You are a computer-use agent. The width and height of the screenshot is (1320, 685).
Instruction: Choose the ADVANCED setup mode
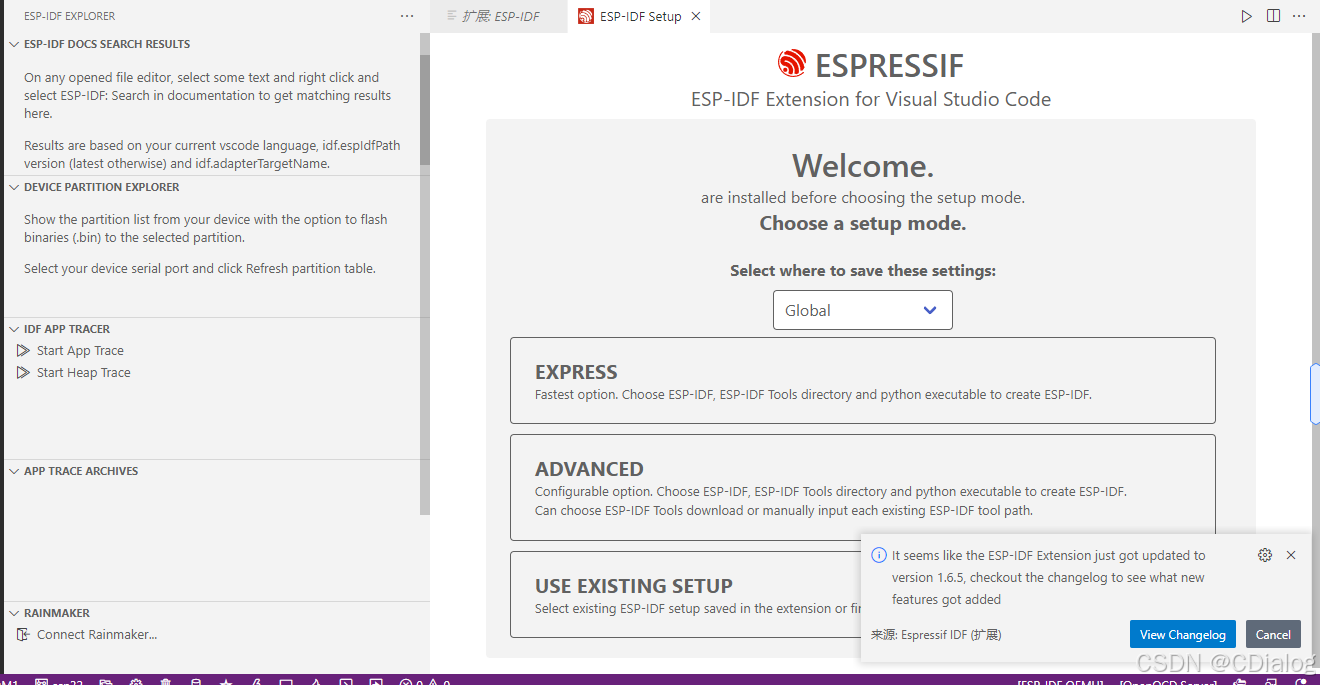863,487
